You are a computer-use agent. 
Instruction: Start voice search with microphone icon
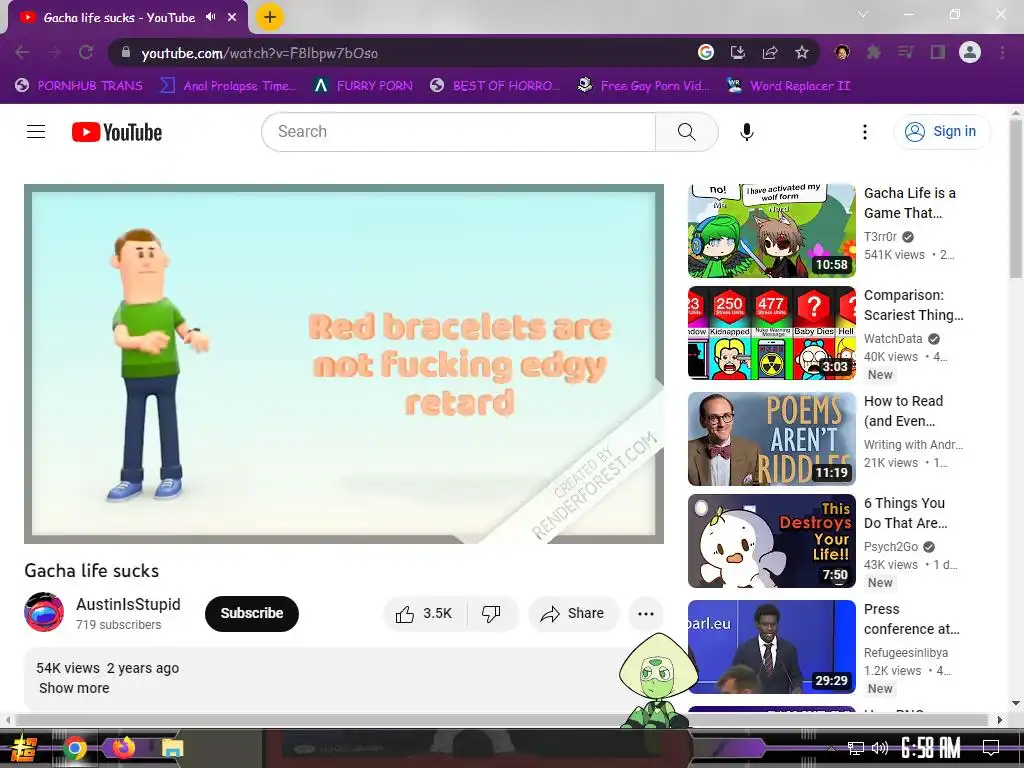click(x=746, y=132)
